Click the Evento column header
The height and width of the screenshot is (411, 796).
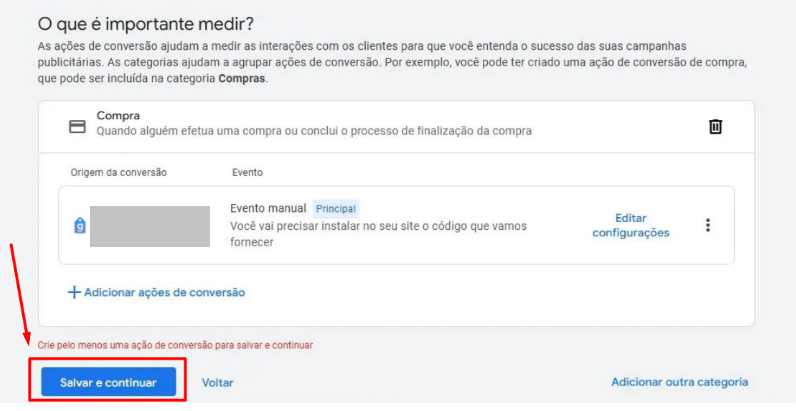click(x=248, y=172)
